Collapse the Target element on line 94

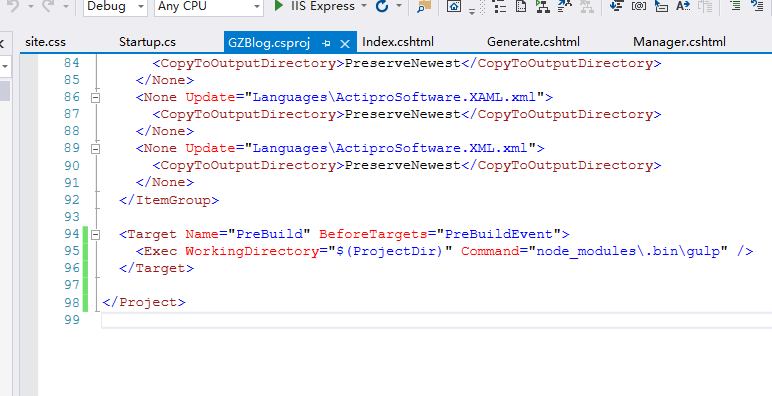pos(96,234)
